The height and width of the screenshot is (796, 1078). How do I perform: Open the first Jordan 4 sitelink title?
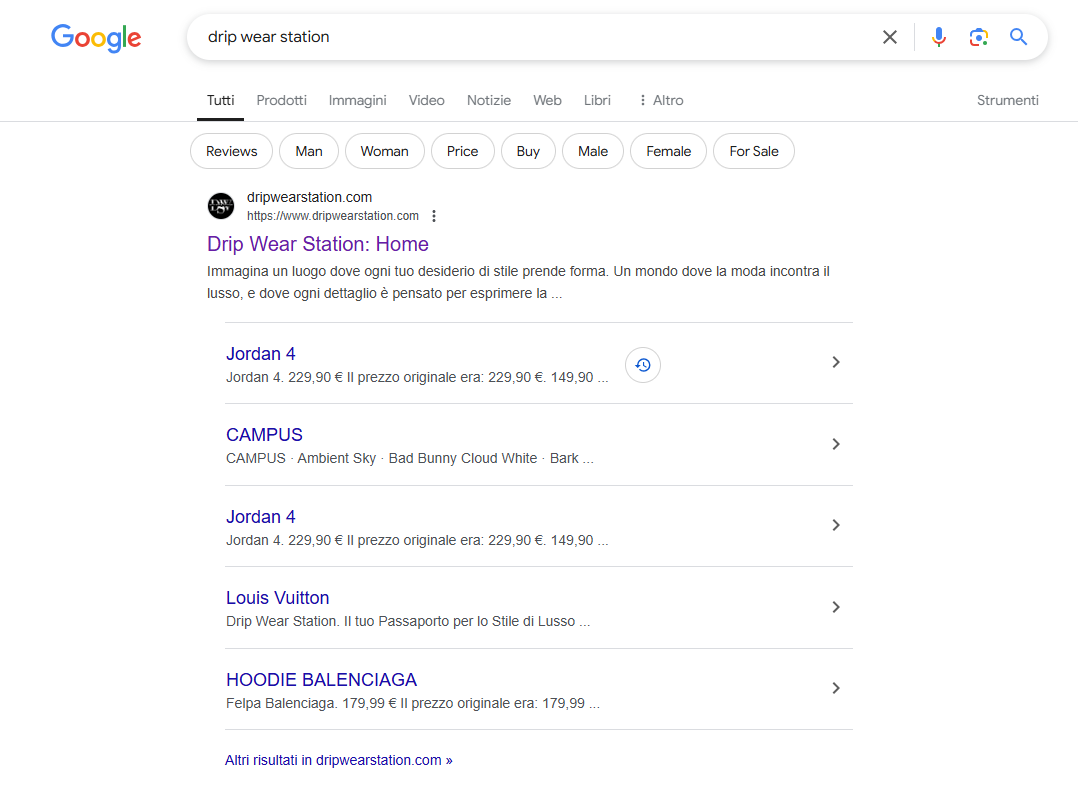261,354
